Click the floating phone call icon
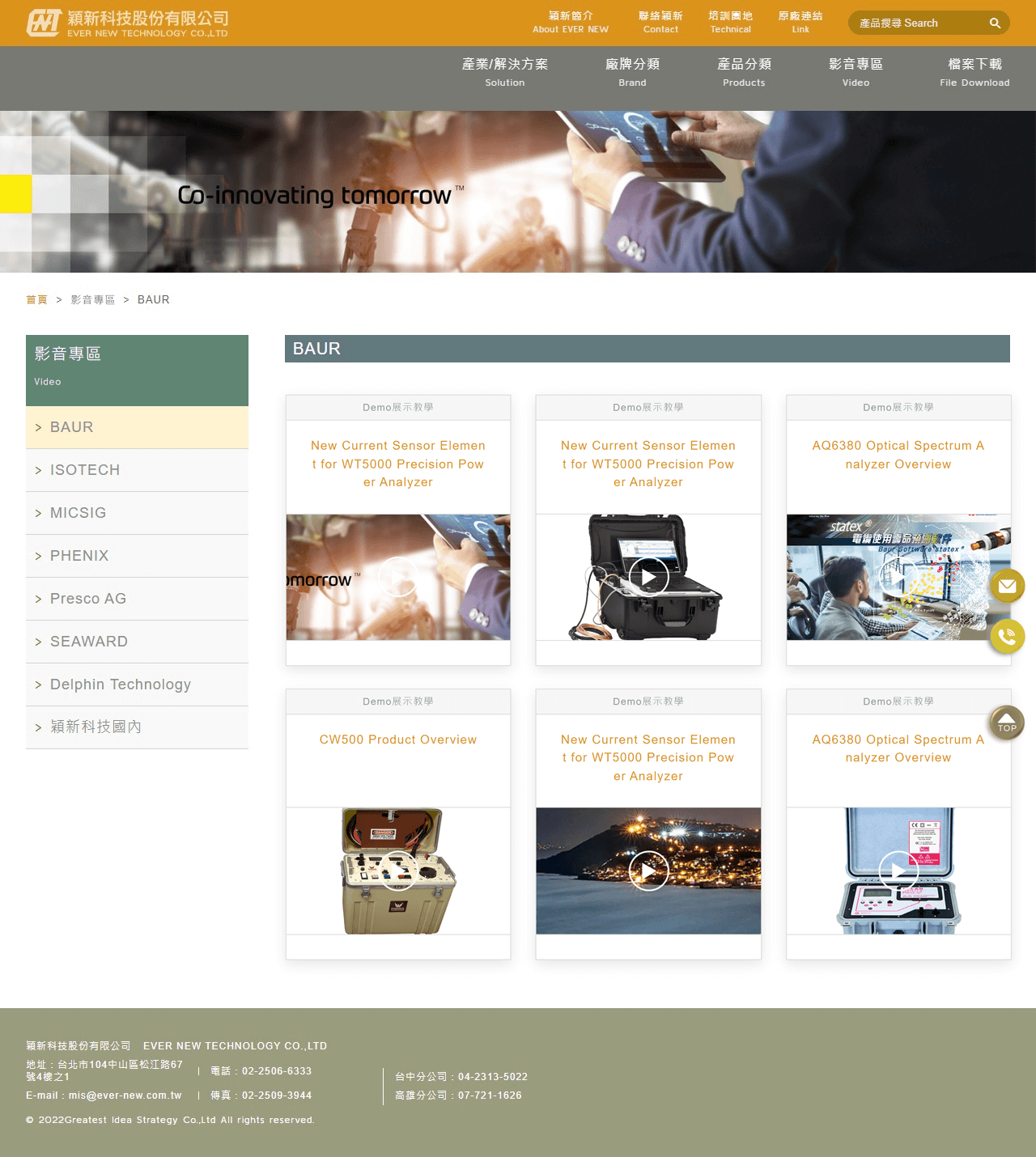The height and width of the screenshot is (1157, 1036). click(x=1007, y=637)
